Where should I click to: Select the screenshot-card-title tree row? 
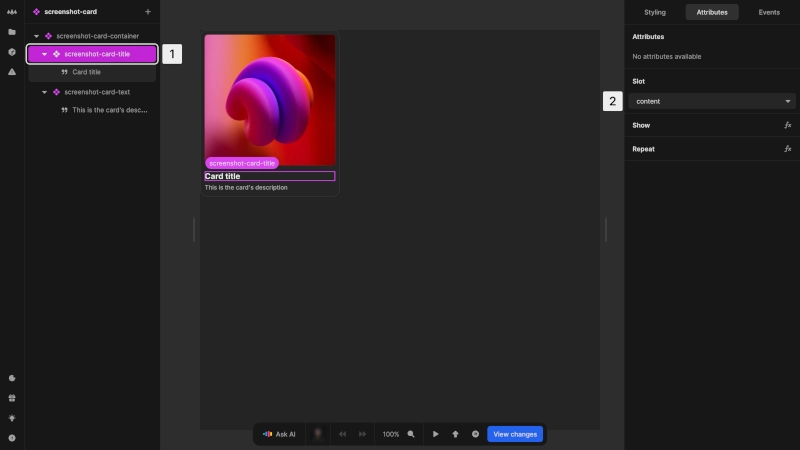92,54
